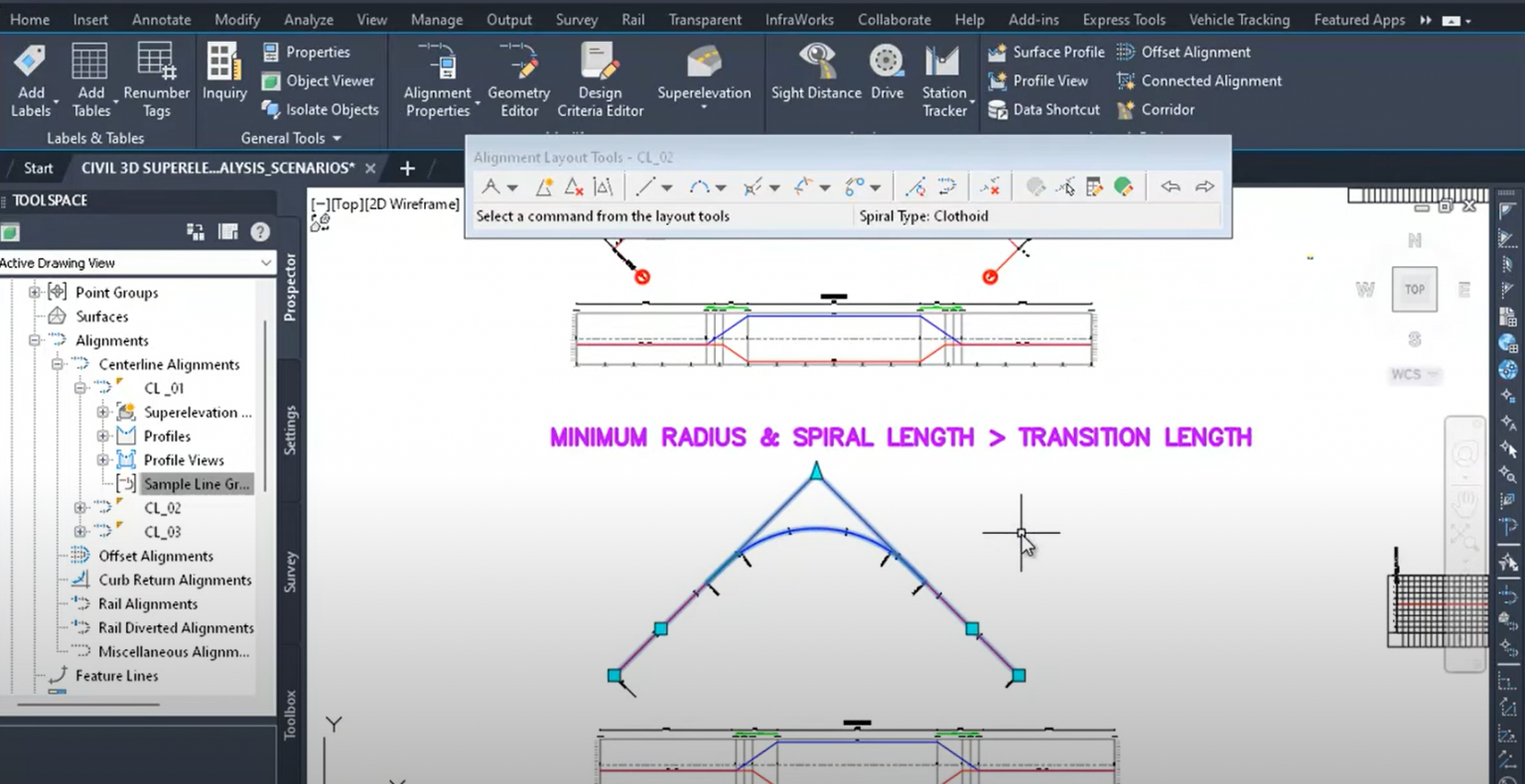
Task: Click the Undo arrow in Alignment Layout Tools
Action: pyautogui.click(x=1171, y=187)
